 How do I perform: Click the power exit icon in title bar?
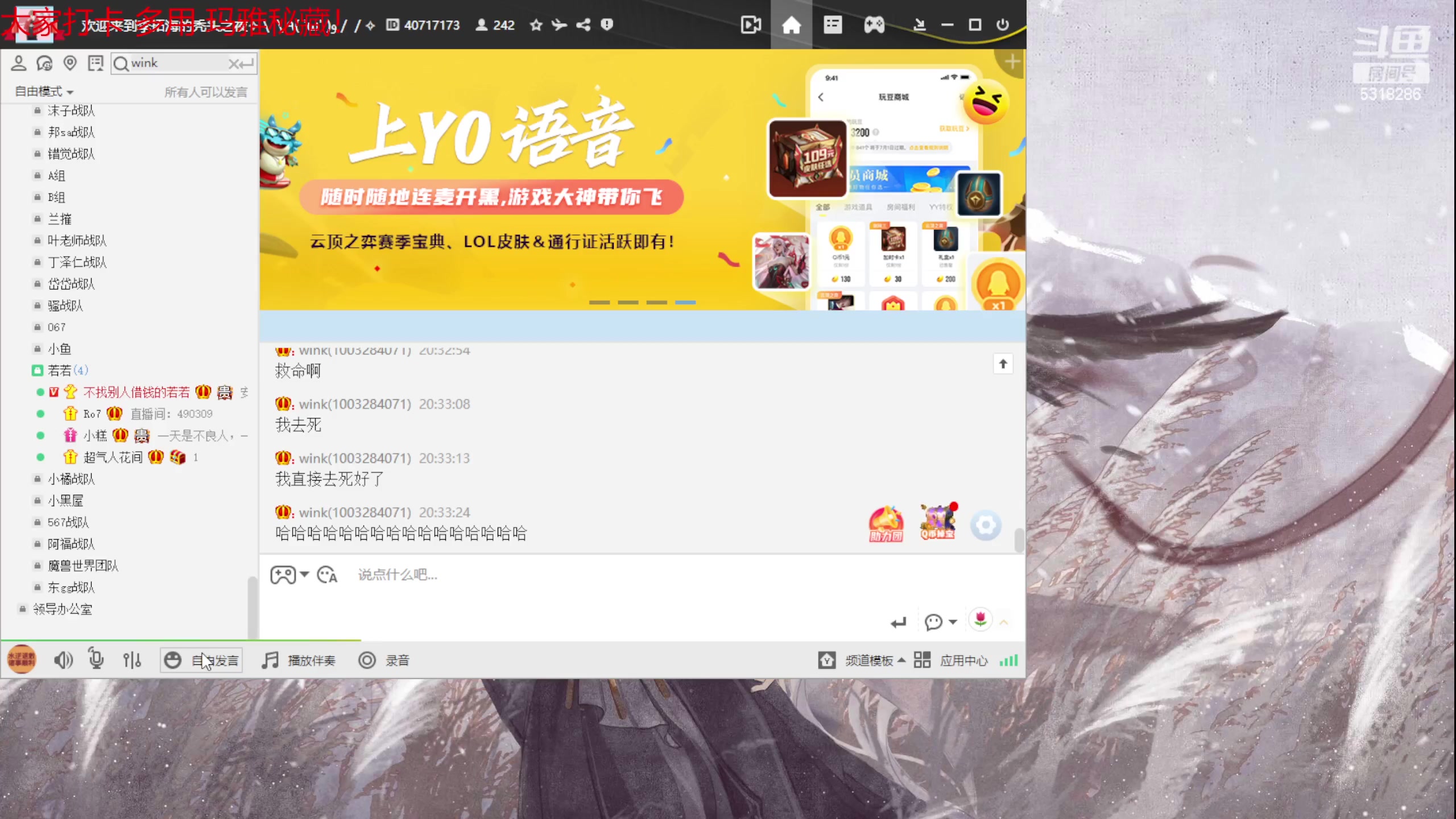(1003, 25)
